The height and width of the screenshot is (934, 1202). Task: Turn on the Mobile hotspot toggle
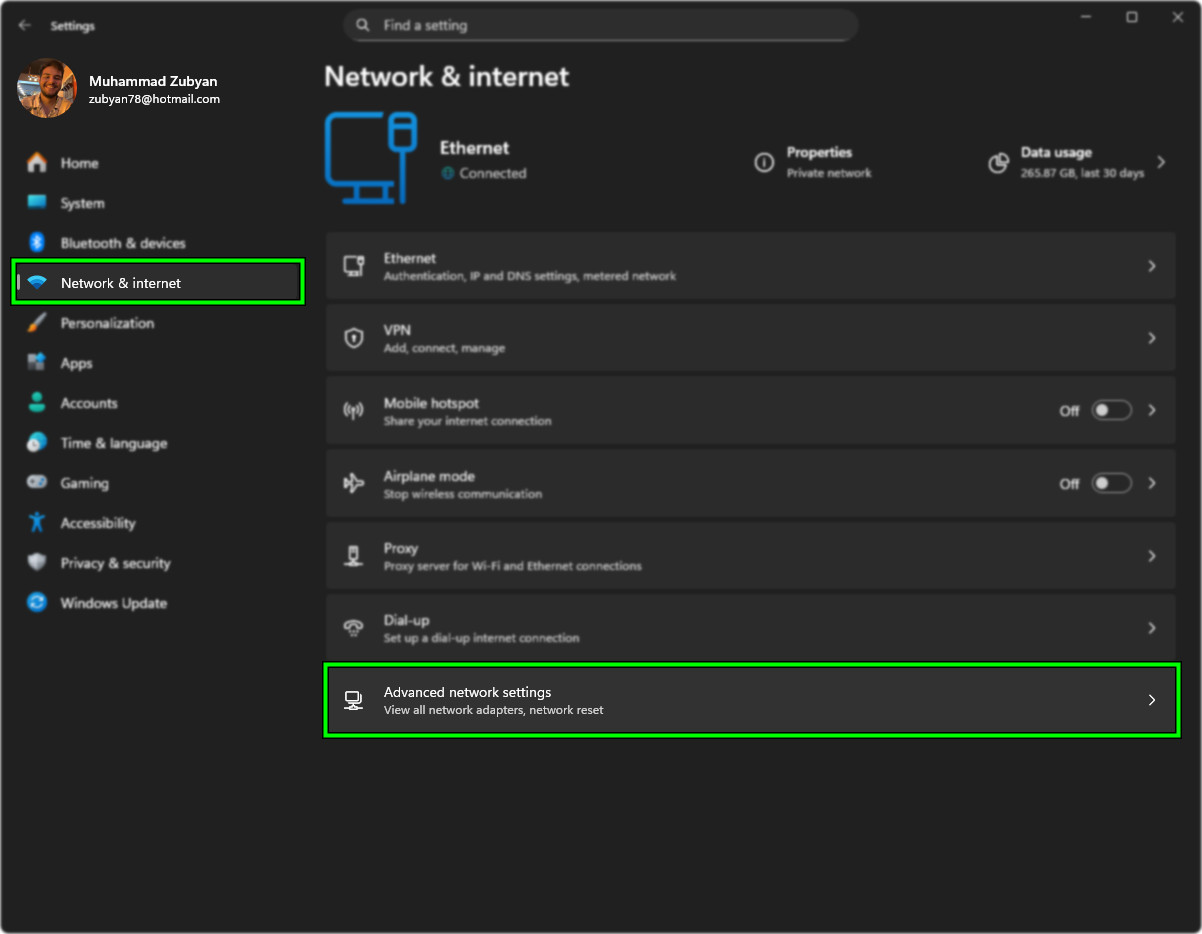(1110, 410)
